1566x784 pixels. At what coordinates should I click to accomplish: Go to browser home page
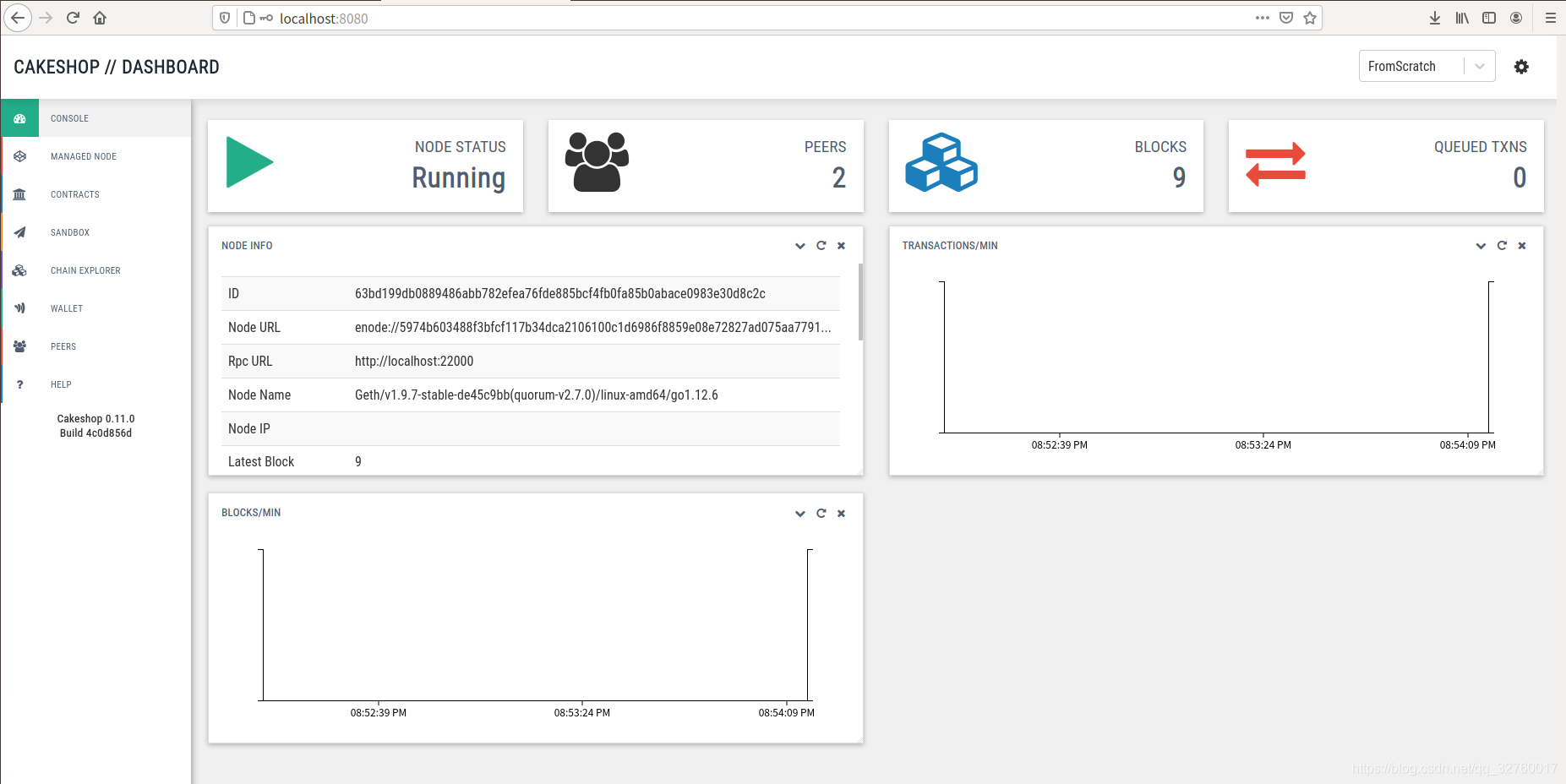pyautogui.click(x=100, y=18)
